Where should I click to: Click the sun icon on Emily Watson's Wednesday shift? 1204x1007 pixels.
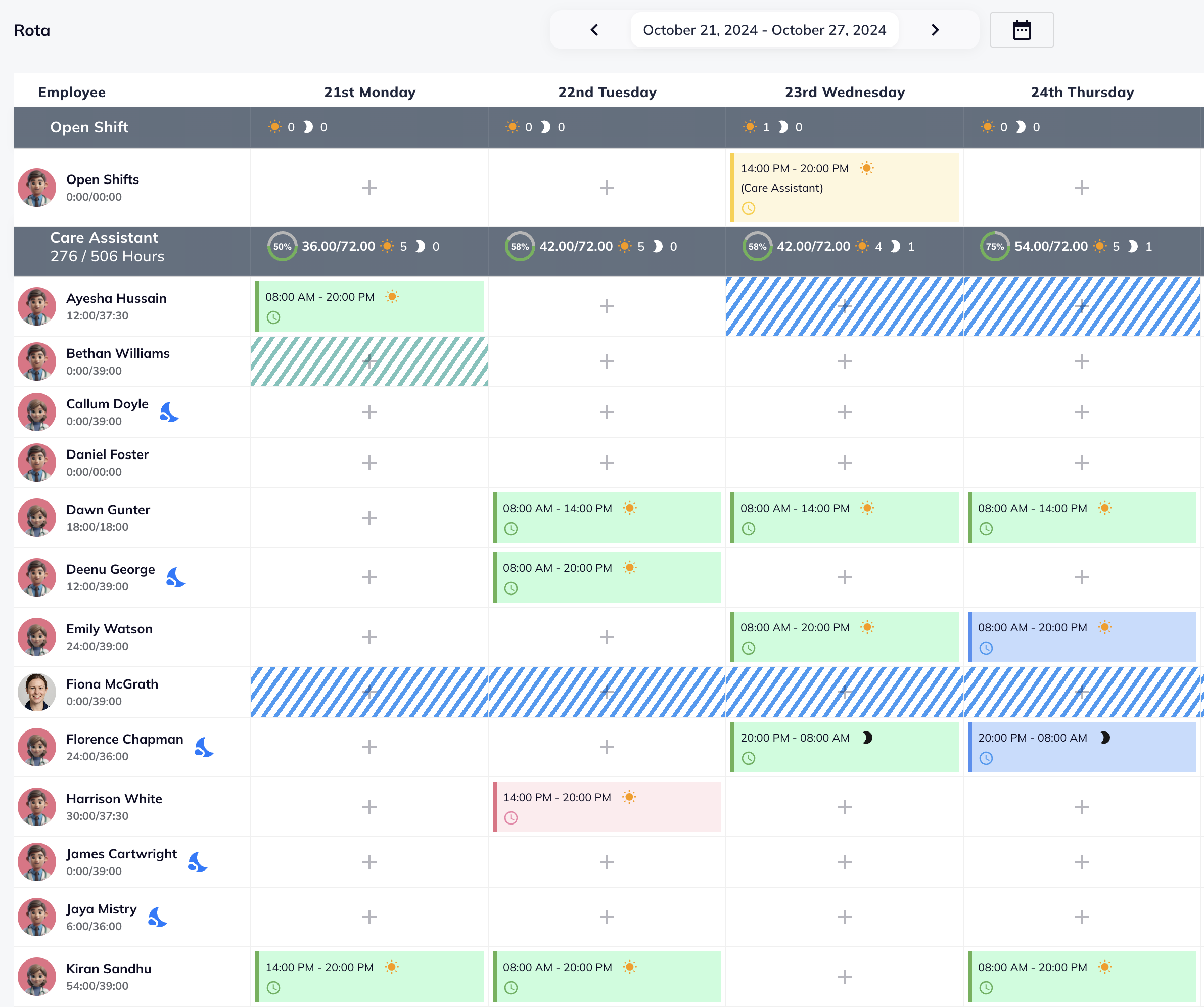click(868, 627)
